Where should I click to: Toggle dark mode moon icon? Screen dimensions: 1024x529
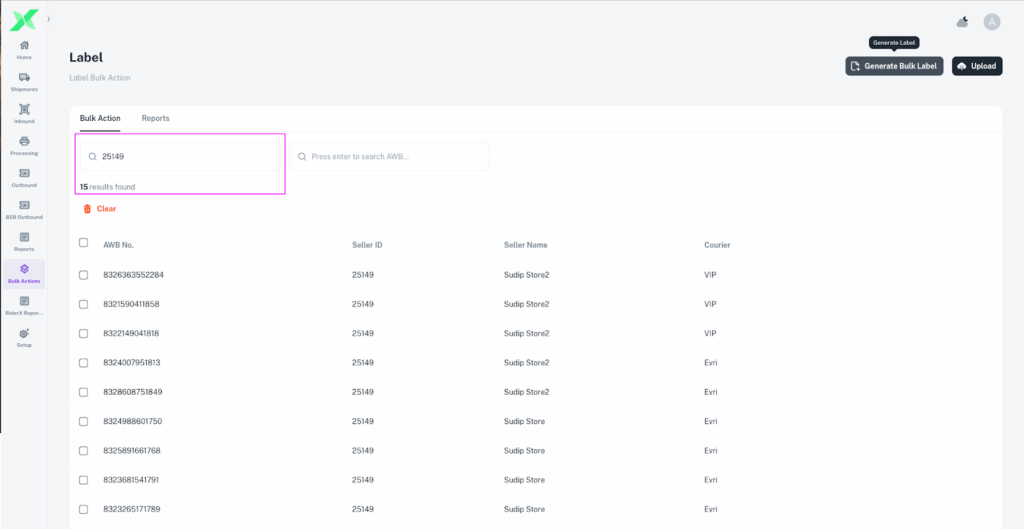point(962,22)
